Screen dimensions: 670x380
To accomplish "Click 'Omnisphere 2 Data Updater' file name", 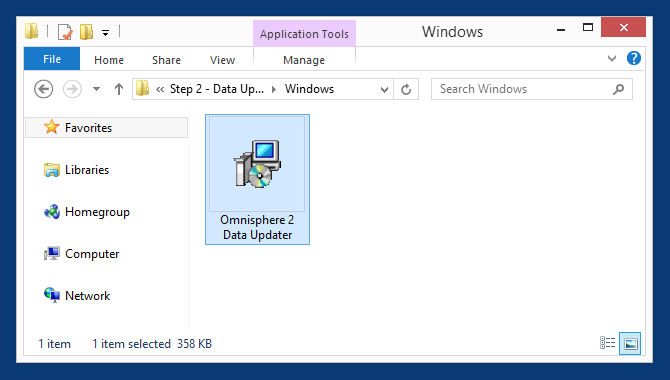I will tap(257, 227).
